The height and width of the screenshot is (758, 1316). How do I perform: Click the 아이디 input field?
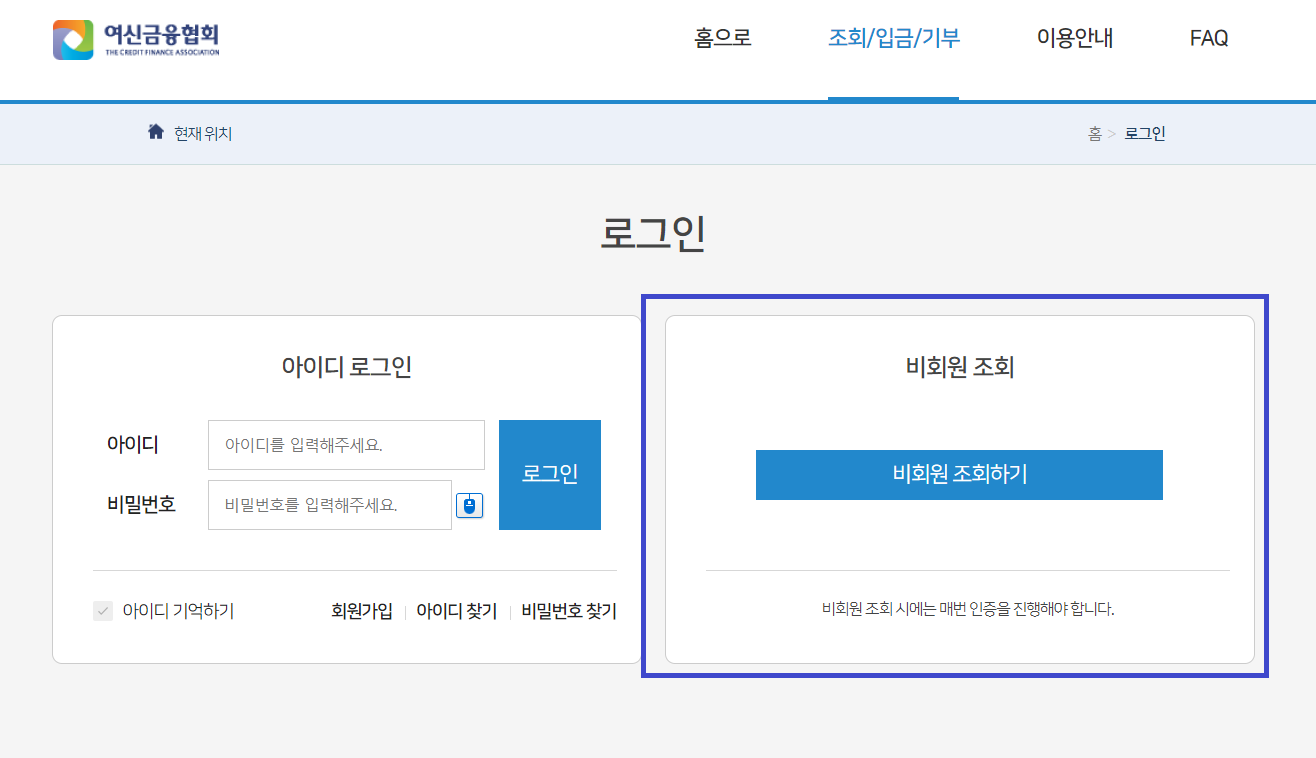(x=345, y=444)
